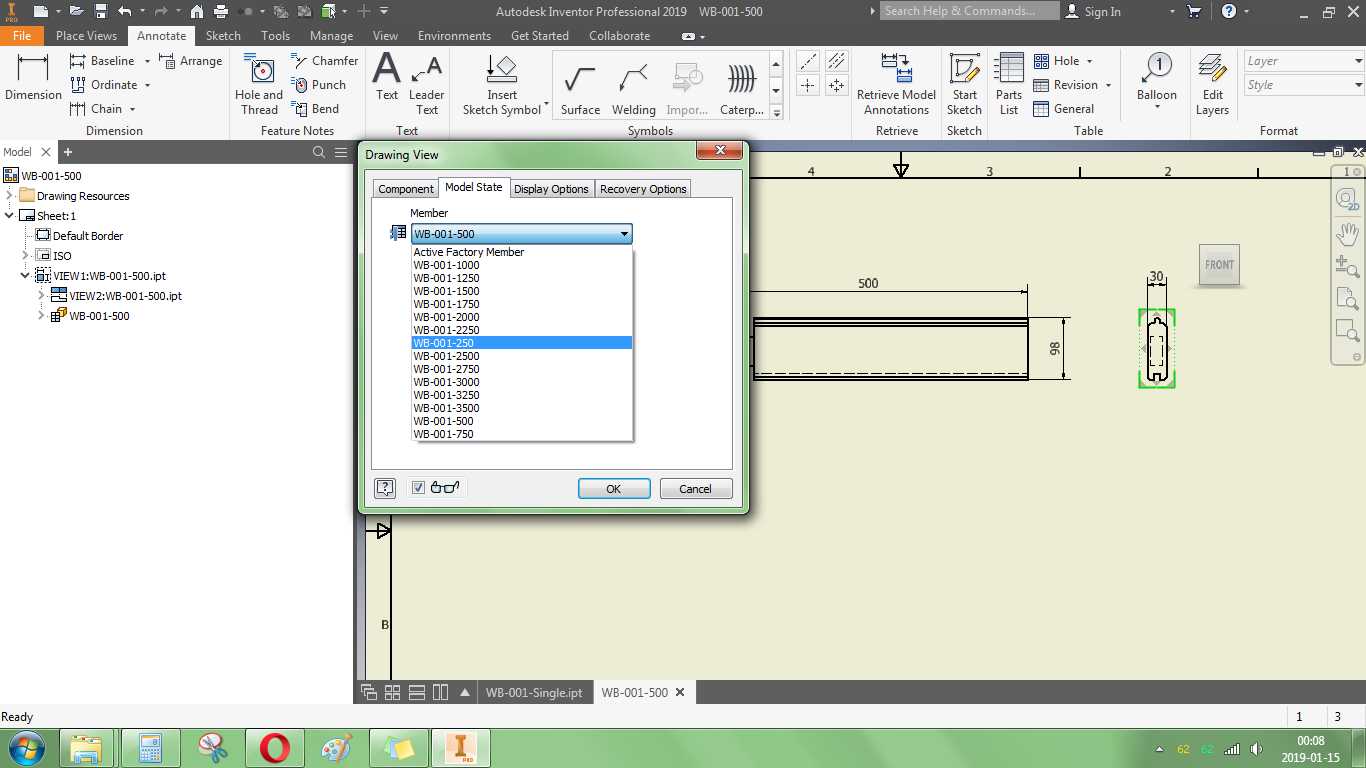This screenshot has width=1366, height=768.
Task: Expand the ISO tree node
Action: pyautogui.click(x=26, y=255)
